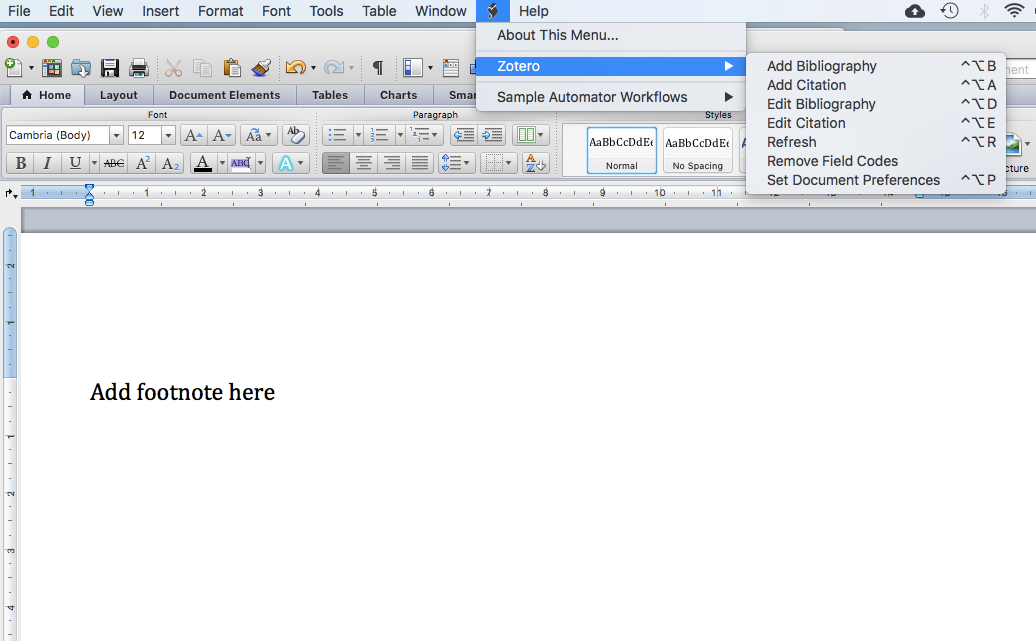This screenshot has height=641, width=1036.
Task: Open the template gallery icon
Action: pyautogui.click(x=52, y=67)
